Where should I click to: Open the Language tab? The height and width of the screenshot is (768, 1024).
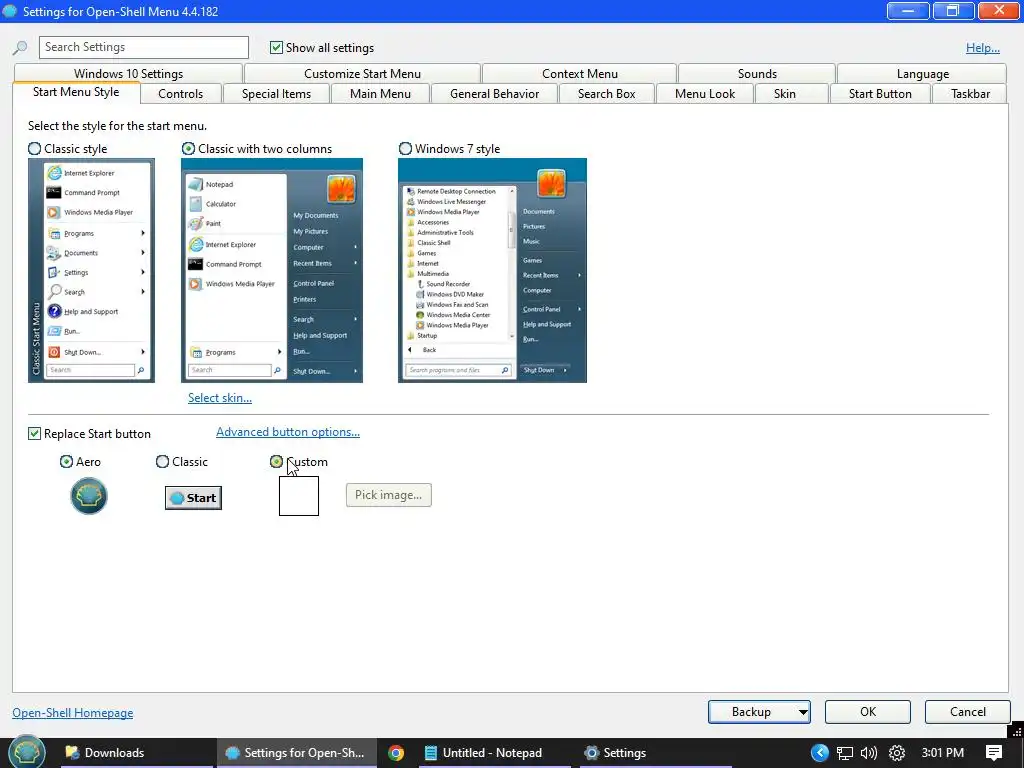coord(922,74)
